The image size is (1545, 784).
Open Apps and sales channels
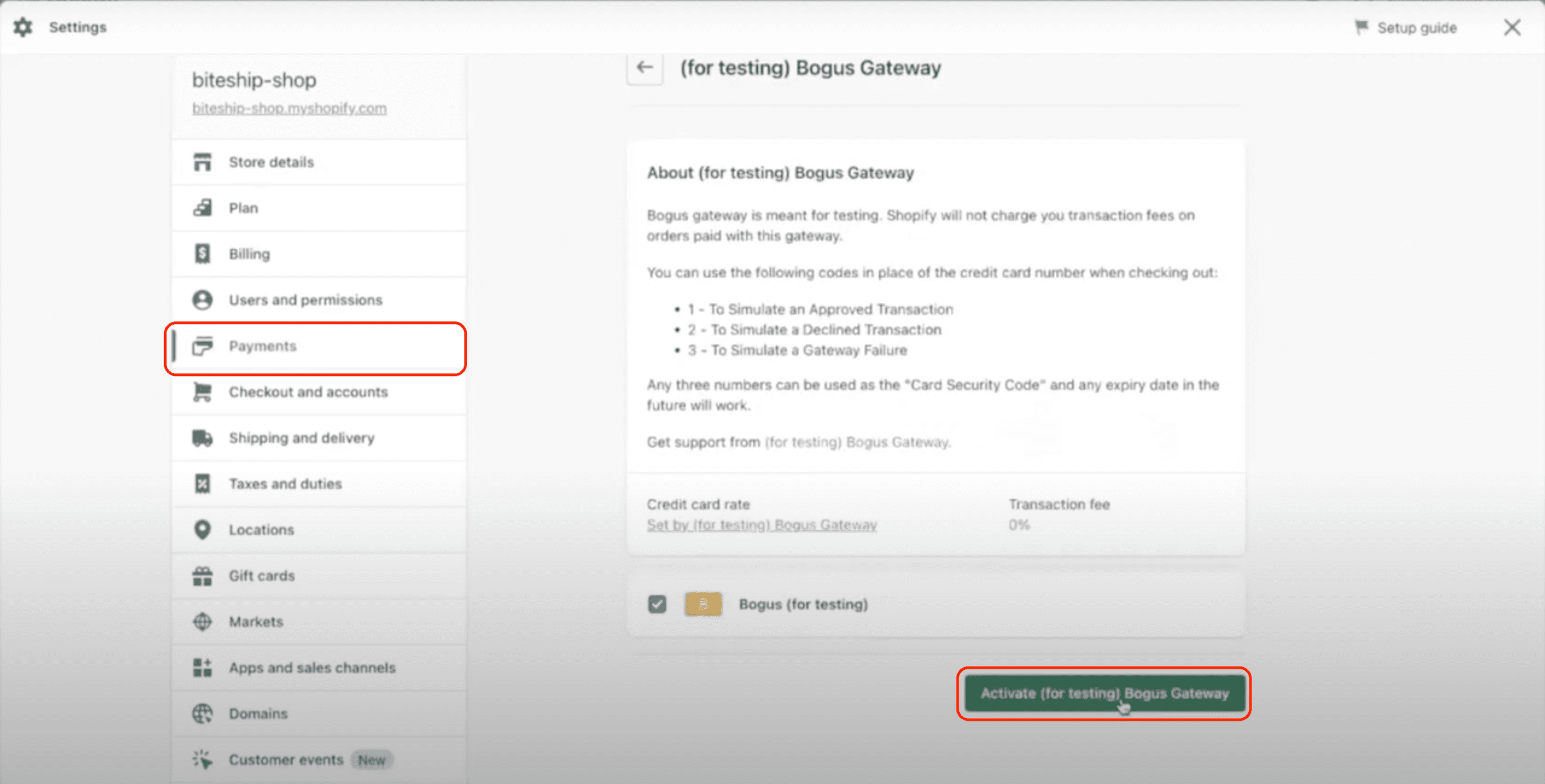coord(319,668)
